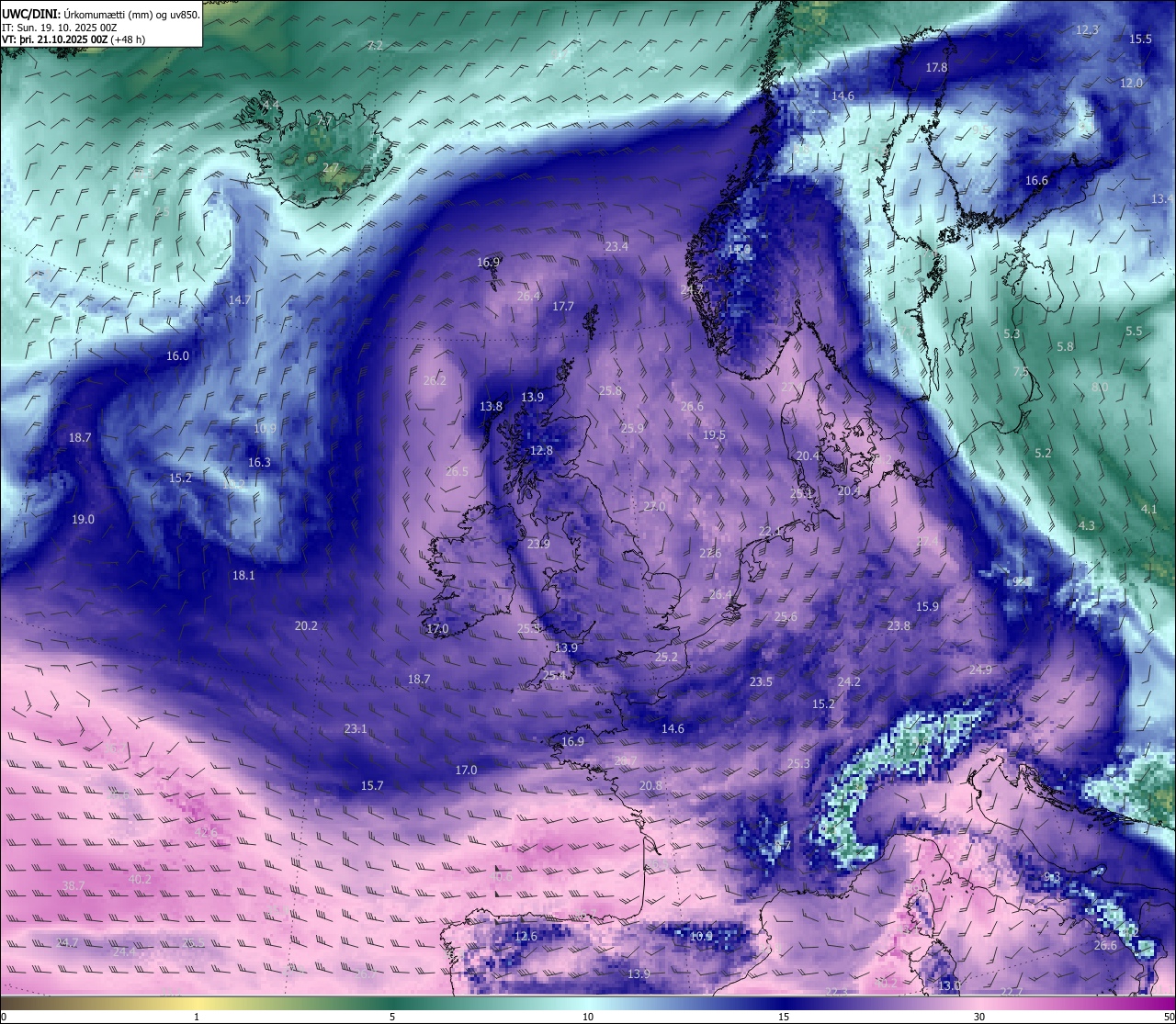Image resolution: width=1176 pixels, height=1024 pixels.
Task: Click the 19.0 value label
Action: [x=83, y=520]
